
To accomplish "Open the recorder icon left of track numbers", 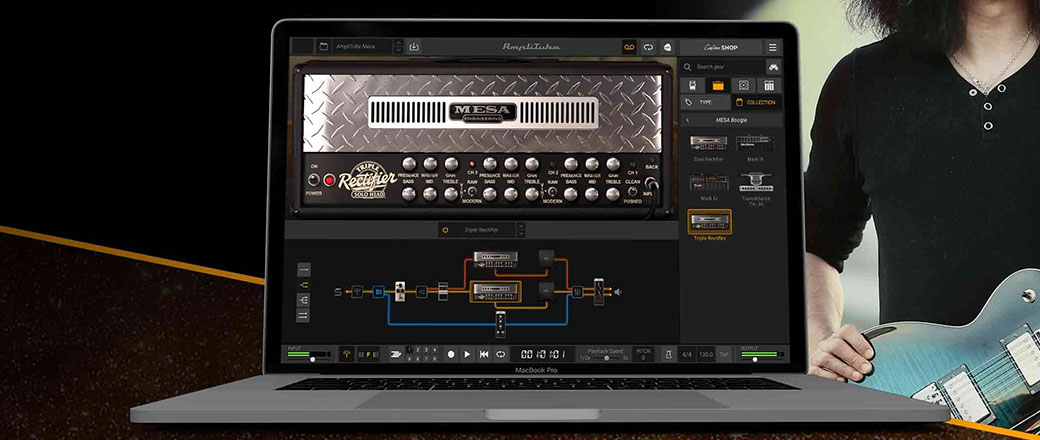I will [396, 354].
